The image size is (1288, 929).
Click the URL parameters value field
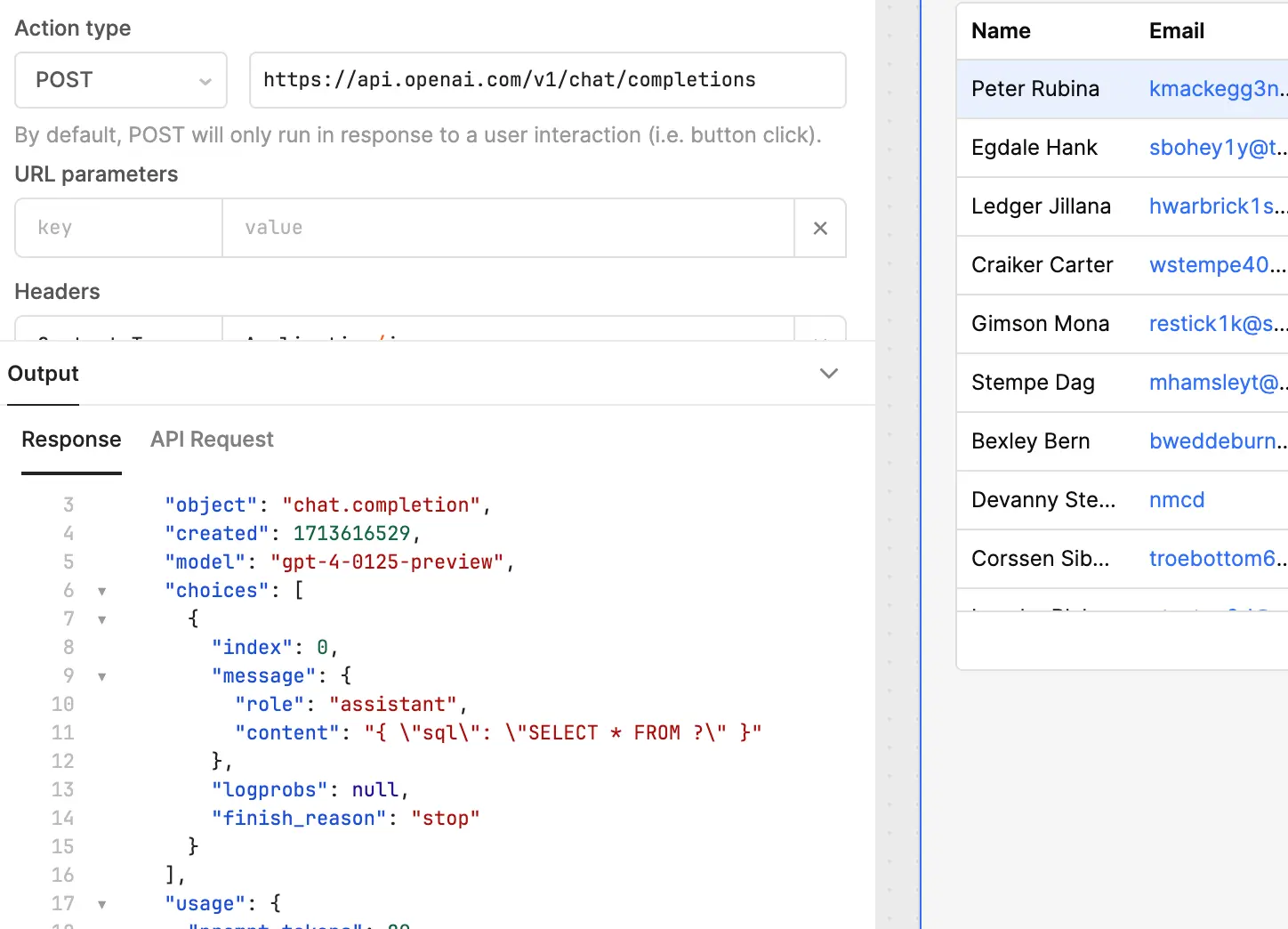pyautogui.click(x=507, y=228)
